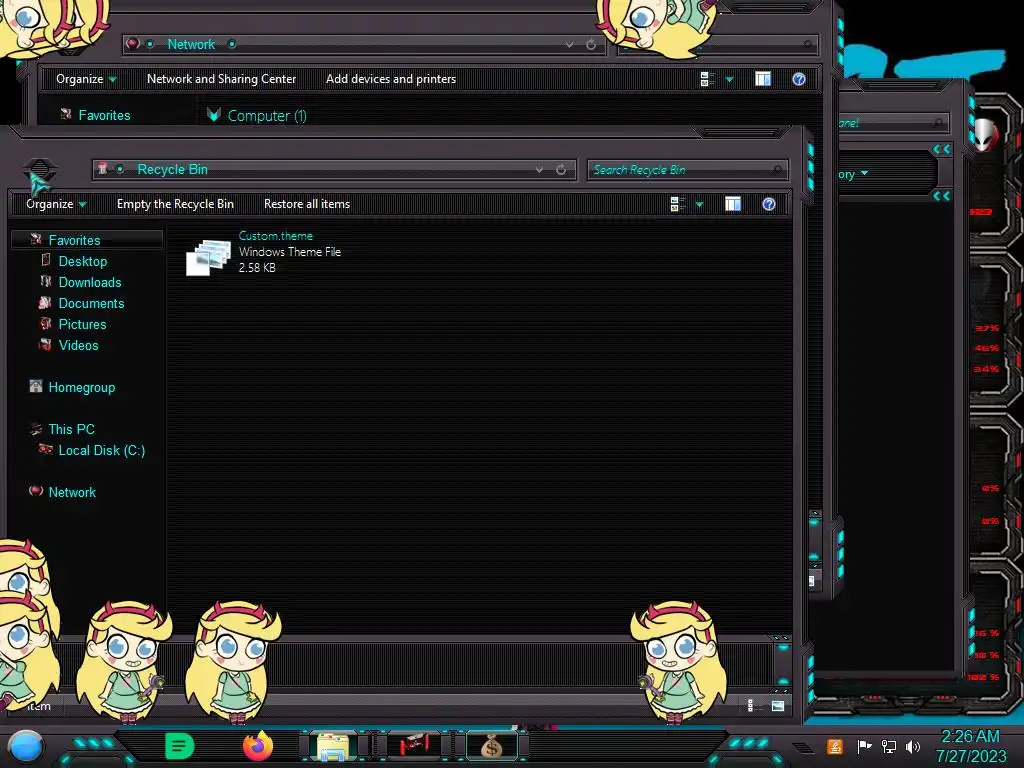Switch to large icons view in status bar
The width and height of the screenshot is (1024, 768).
(x=778, y=705)
